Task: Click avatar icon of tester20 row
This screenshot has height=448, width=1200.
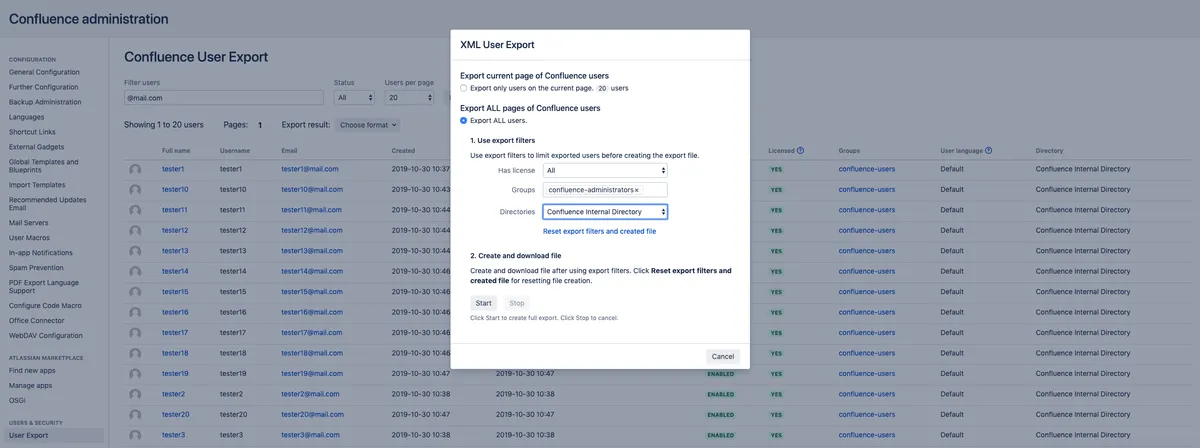Action: pyautogui.click(x=135, y=414)
